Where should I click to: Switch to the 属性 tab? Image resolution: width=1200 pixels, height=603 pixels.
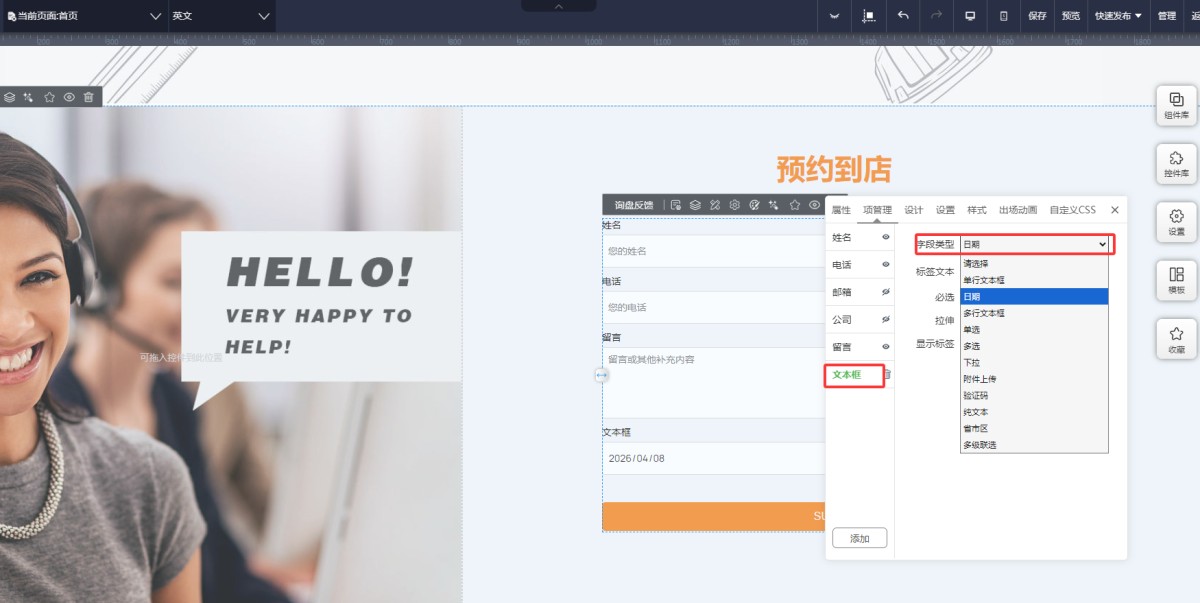[x=841, y=210]
